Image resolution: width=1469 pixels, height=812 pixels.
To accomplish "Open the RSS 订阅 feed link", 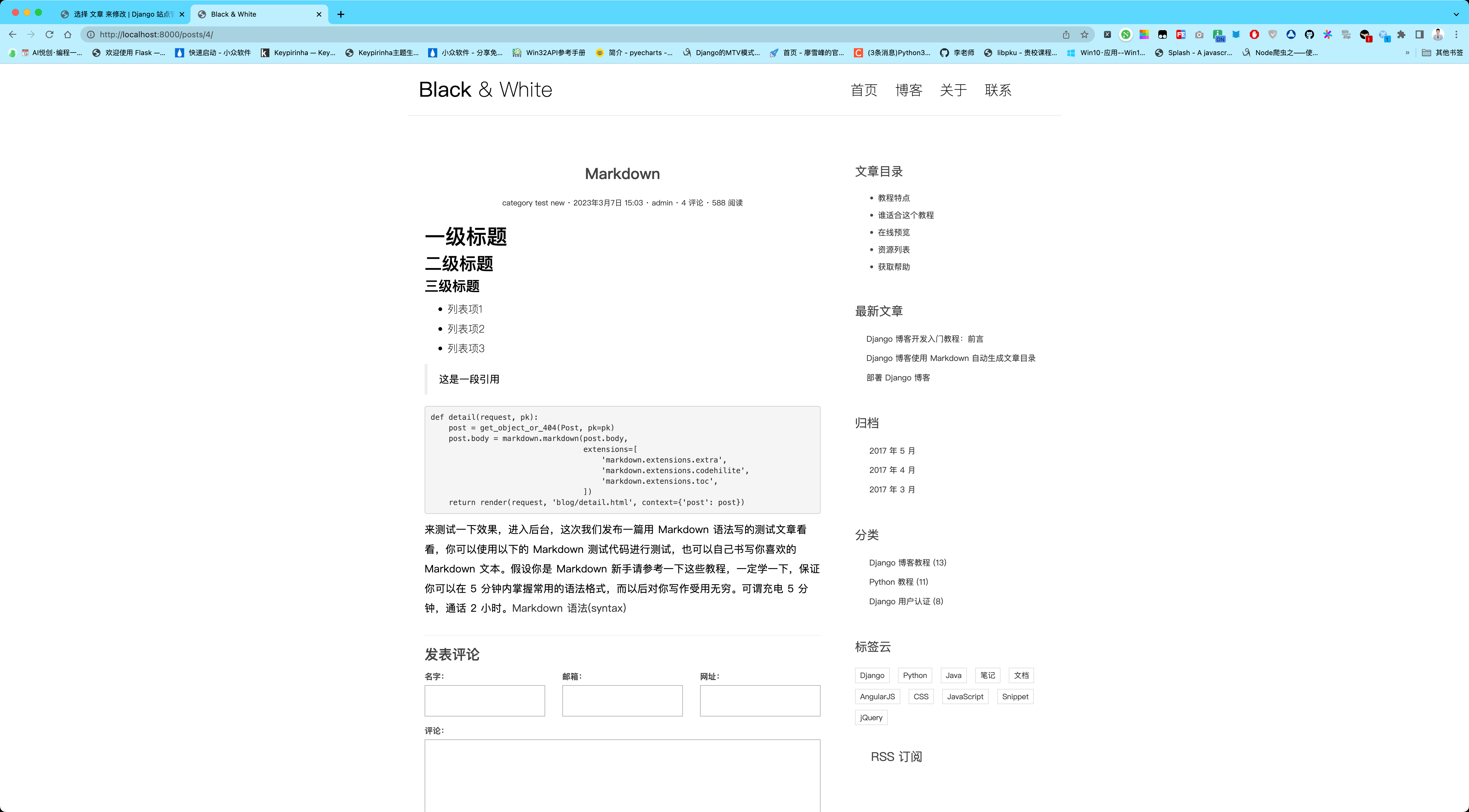I will 896,757.
